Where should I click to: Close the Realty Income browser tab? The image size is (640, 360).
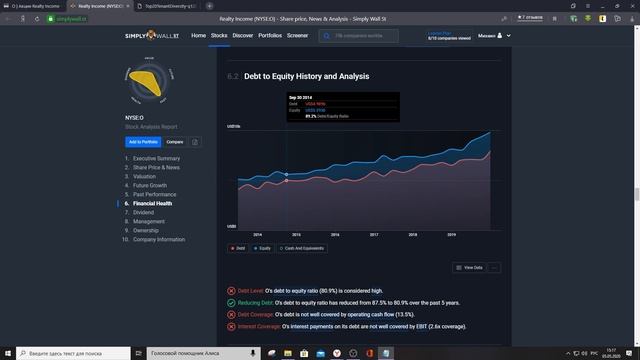pos(128,6)
